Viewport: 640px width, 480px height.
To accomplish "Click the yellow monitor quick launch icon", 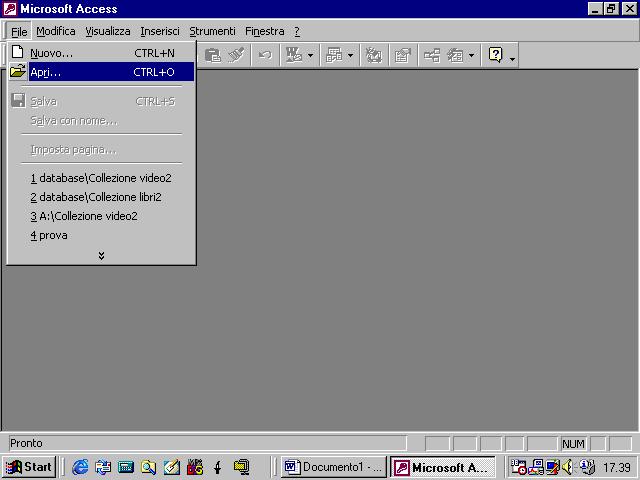I will coord(242,467).
